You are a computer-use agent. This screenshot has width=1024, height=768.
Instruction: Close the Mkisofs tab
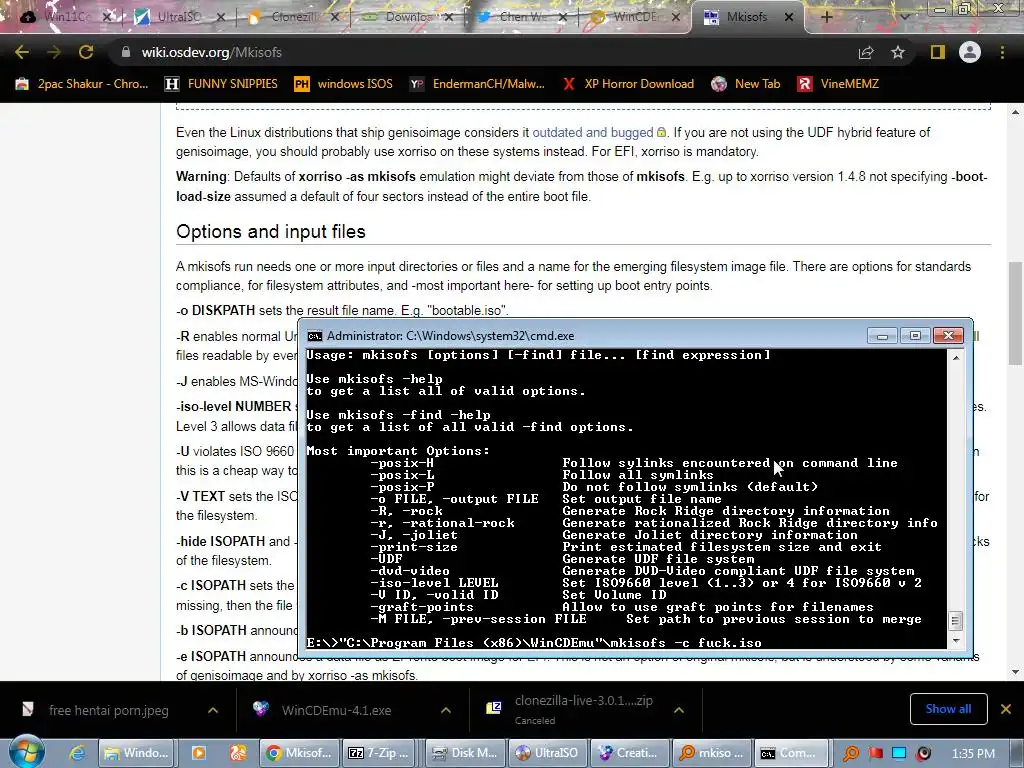click(x=789, y=17)
